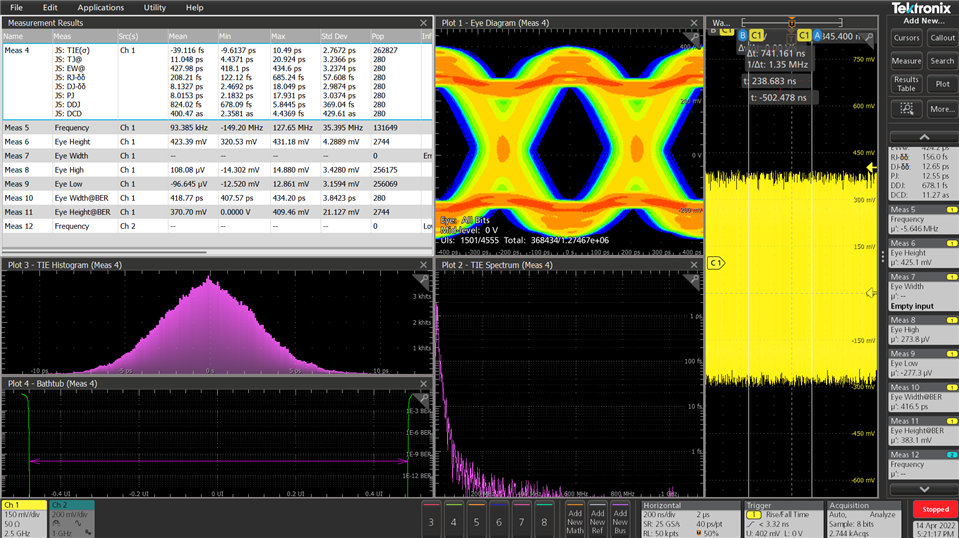Click the Std Dev column header
This screenshot has height=538, width=959.
[x=344, y=36]
